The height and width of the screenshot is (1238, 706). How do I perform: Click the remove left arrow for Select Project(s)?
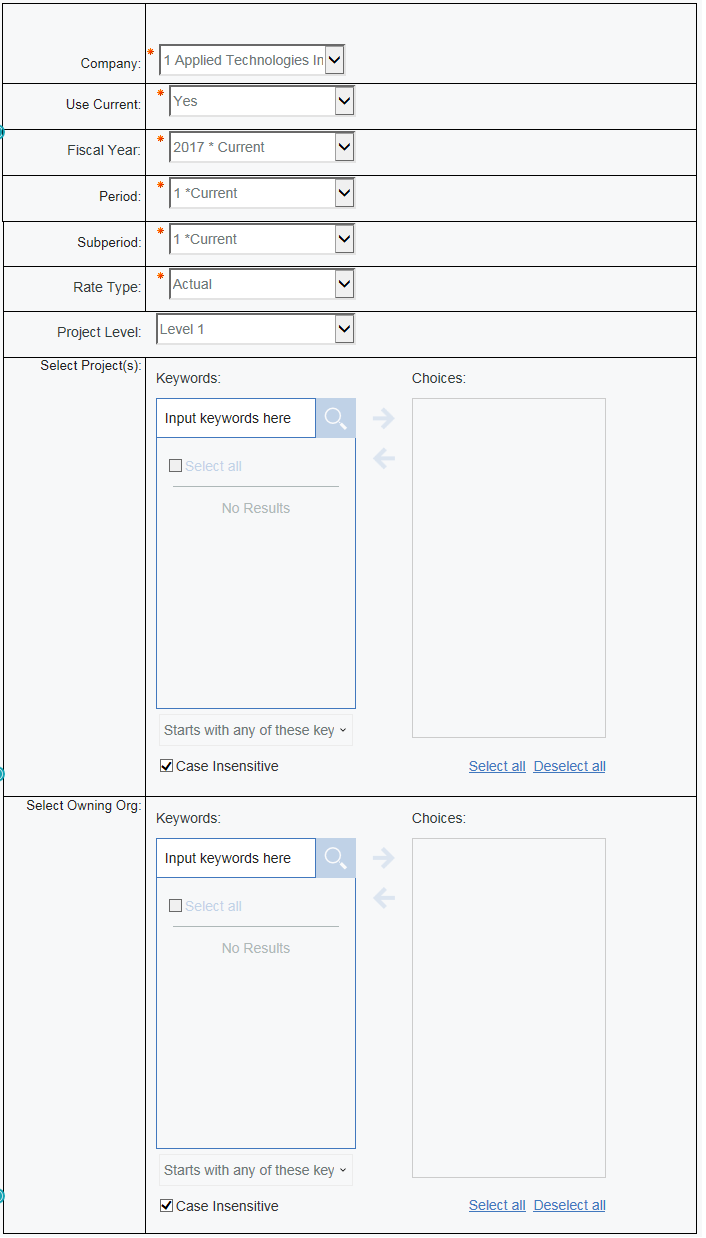pyautogui.click(x=383, y=459)
